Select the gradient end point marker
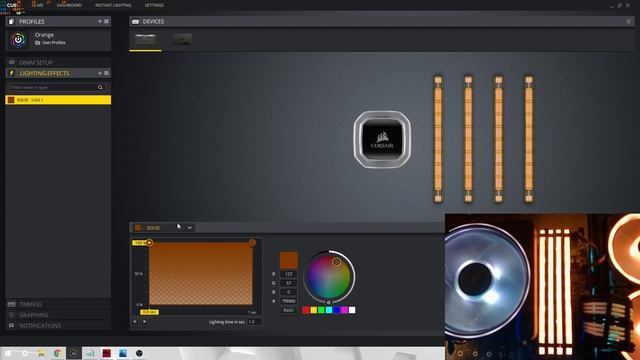Viewport: 640px width, 360px height. [252, 242]
